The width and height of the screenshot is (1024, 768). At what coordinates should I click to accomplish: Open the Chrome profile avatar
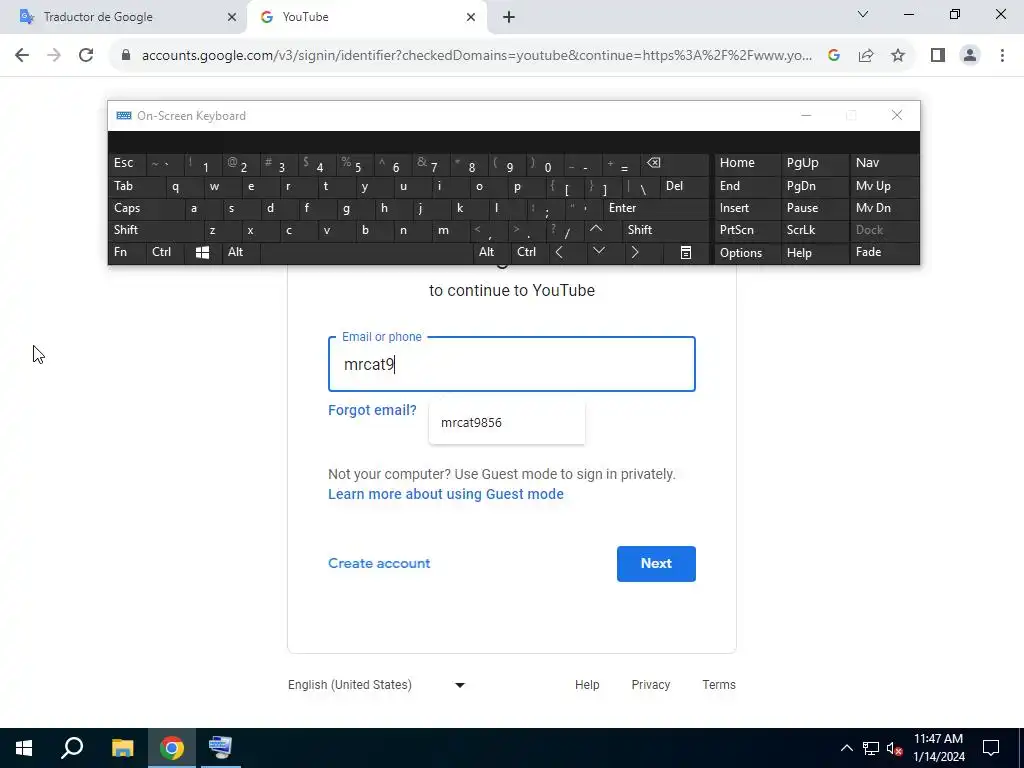(970, 55)
